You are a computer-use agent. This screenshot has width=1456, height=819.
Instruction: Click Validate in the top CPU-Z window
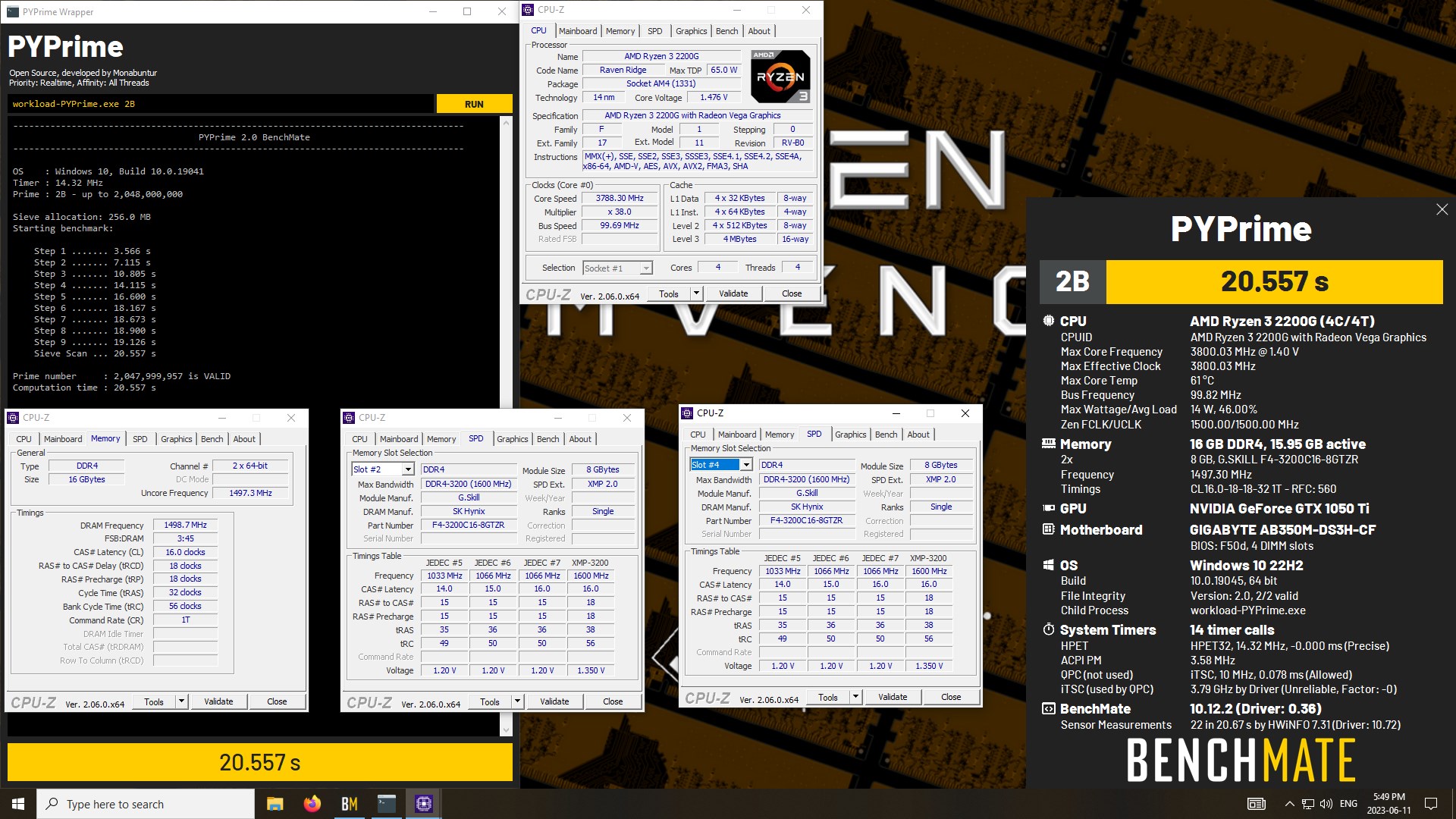coord(733,293)
